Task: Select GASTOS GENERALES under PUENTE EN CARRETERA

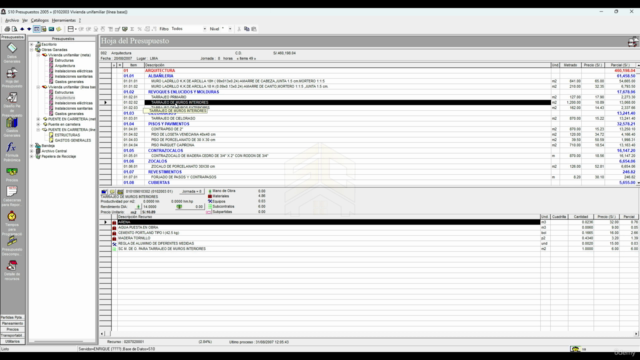Action: point(73,140)
